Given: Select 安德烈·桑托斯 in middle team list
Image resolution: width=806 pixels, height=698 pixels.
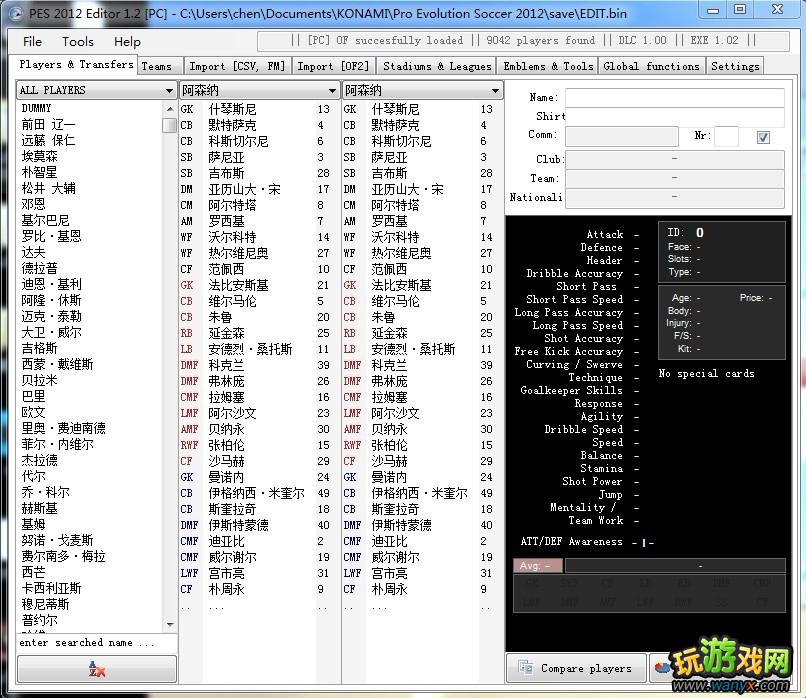Looking at the screenshot, I should 250,349.
